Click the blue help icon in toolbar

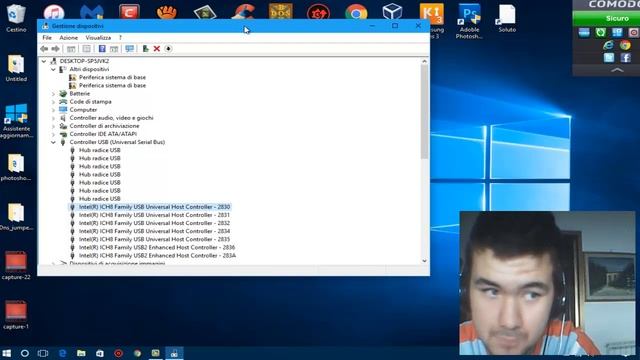(102, 49)
